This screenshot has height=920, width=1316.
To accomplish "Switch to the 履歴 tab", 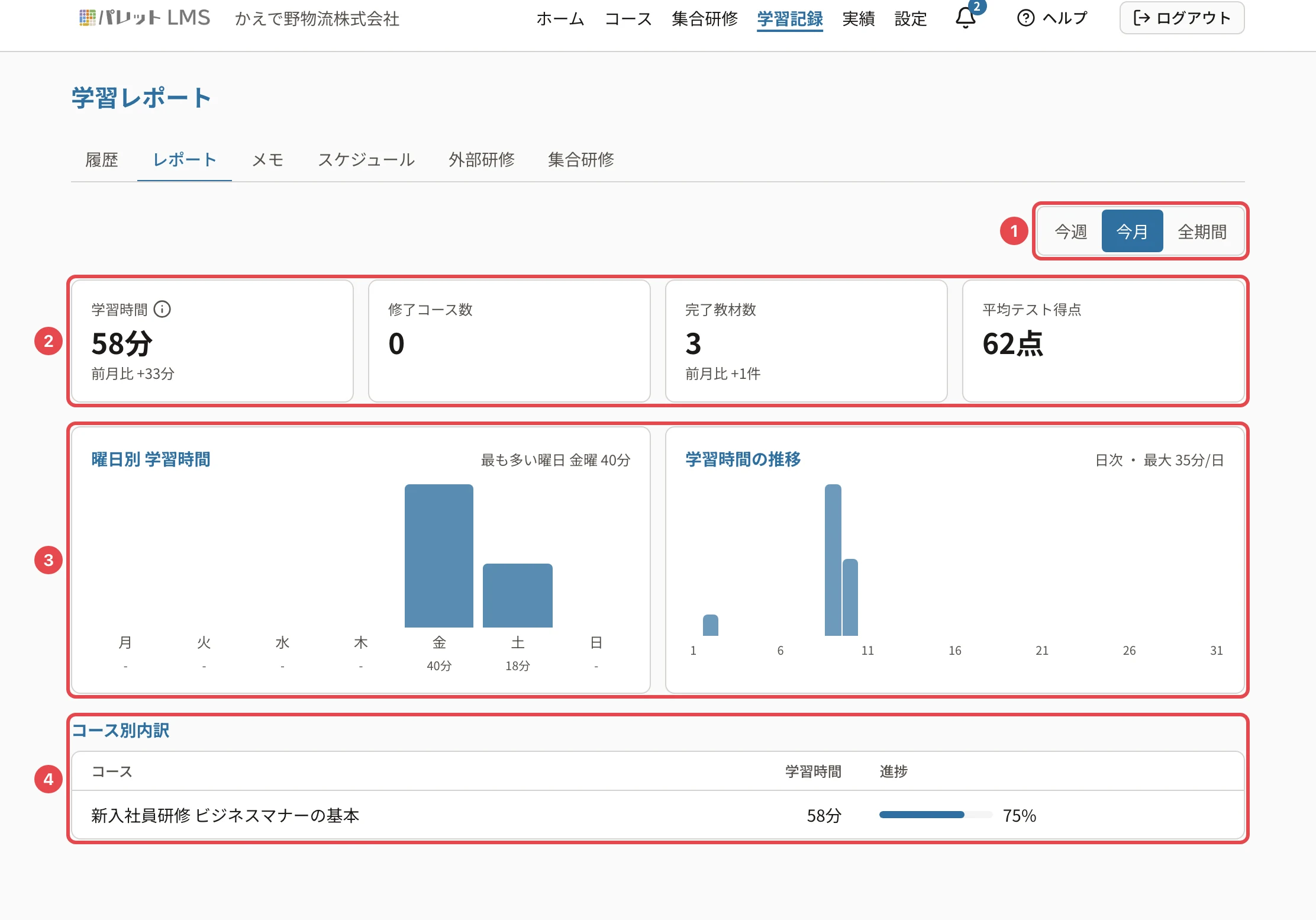I will [x=102, y=160].
